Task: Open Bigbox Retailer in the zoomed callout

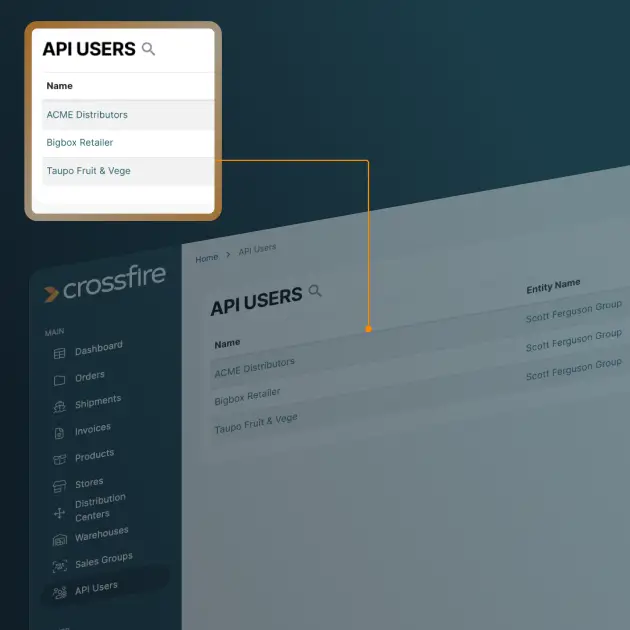Action: pyautogui.click(x=80, y=143)
